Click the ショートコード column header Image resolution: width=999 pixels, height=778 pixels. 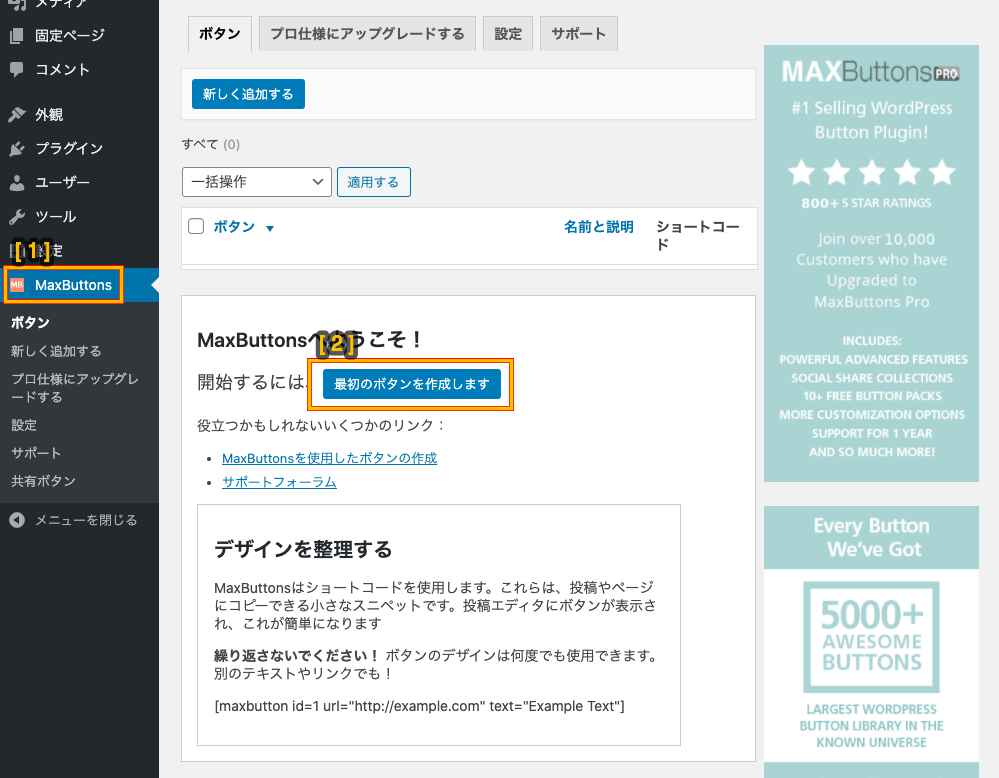698,235
